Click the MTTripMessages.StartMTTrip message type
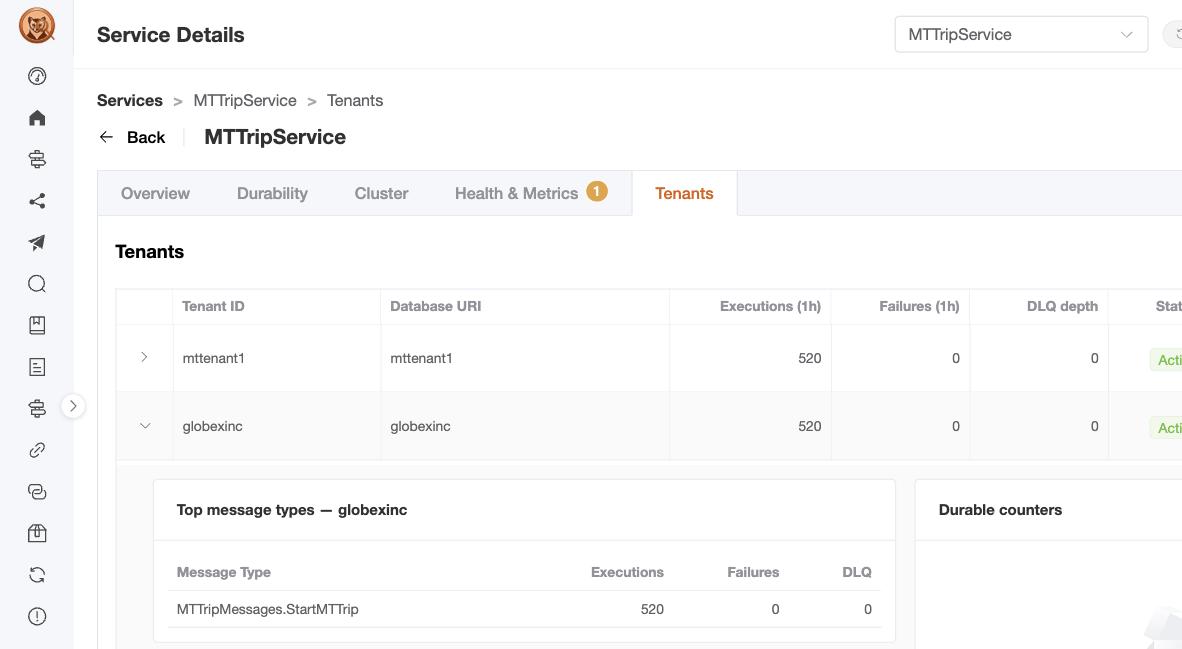The image size is (1182, 649). click(x=268, y=609)
